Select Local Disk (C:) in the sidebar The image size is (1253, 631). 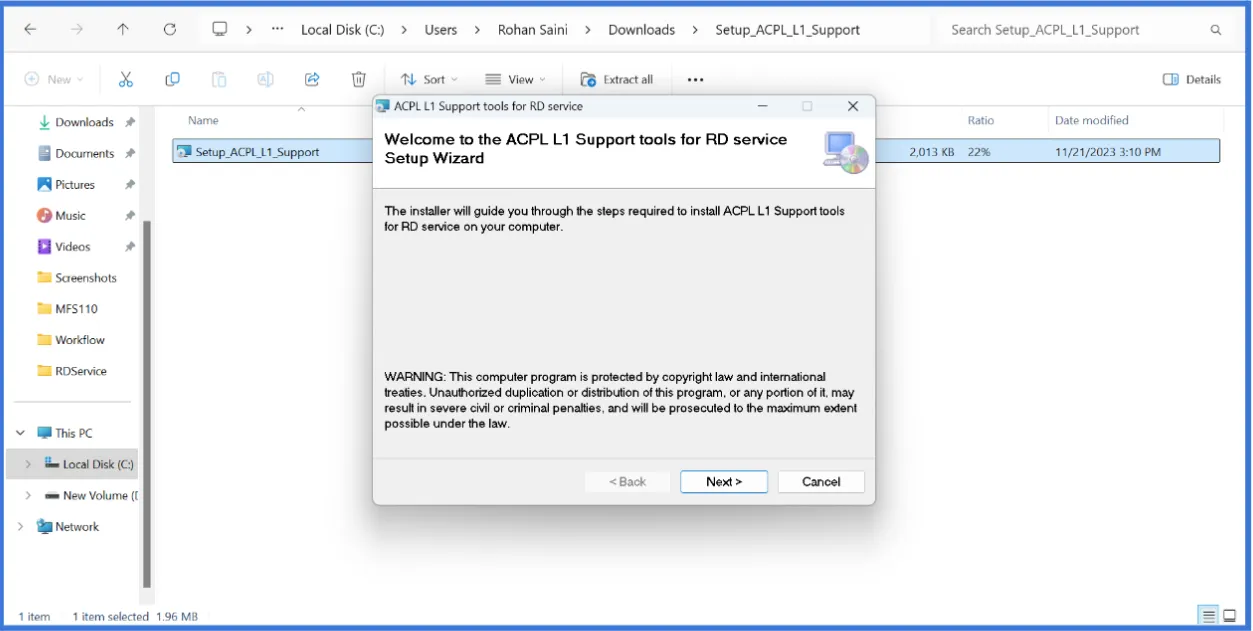[98, 464]
